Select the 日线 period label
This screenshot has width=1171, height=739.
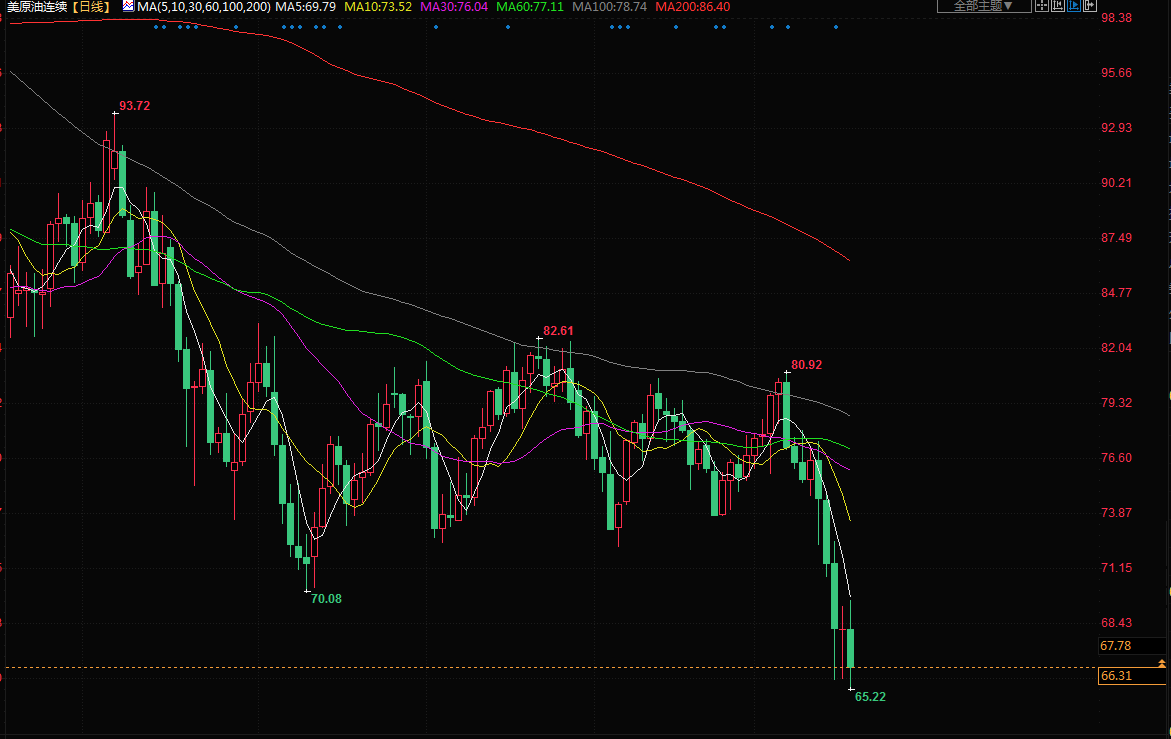point(93,6)
